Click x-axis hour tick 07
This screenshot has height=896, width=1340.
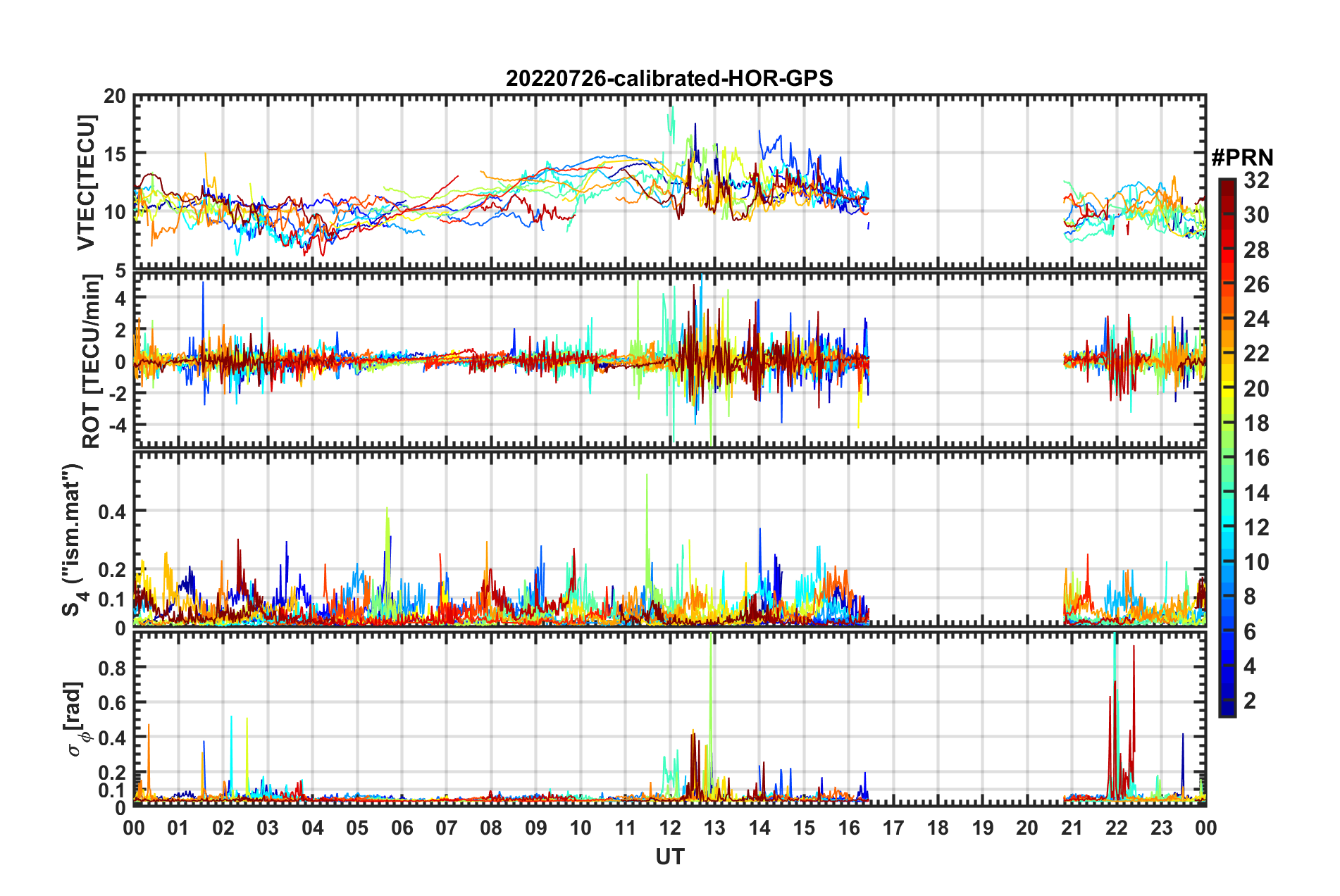tap(447, 828)
